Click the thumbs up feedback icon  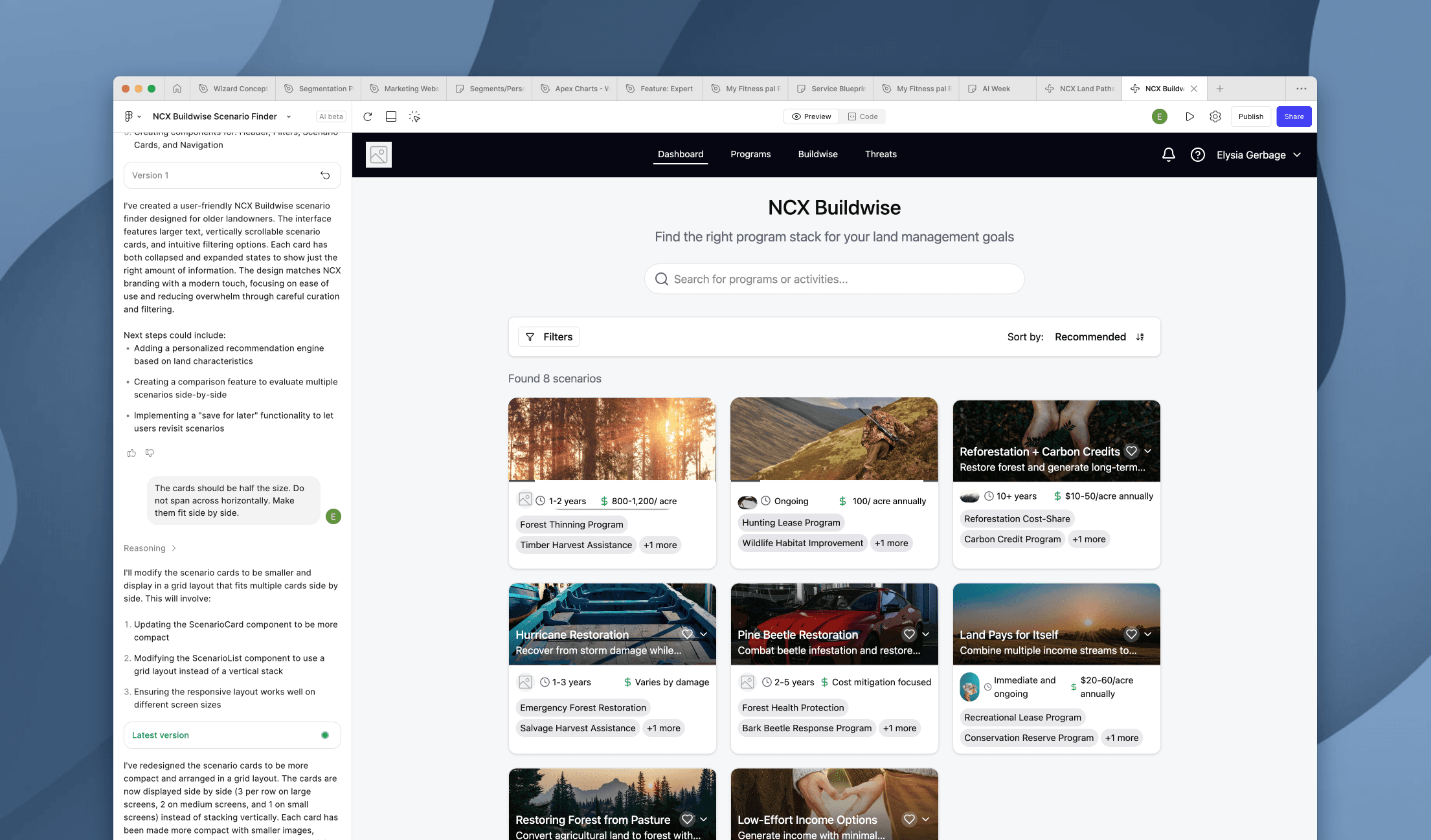pyautogui.click(x=131, y=453)
